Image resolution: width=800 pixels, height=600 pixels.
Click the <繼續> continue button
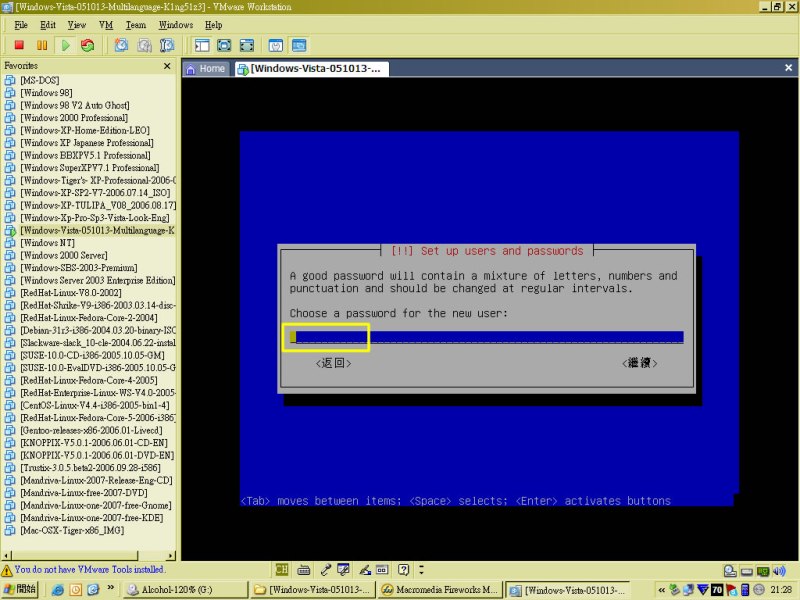(639, 363)
